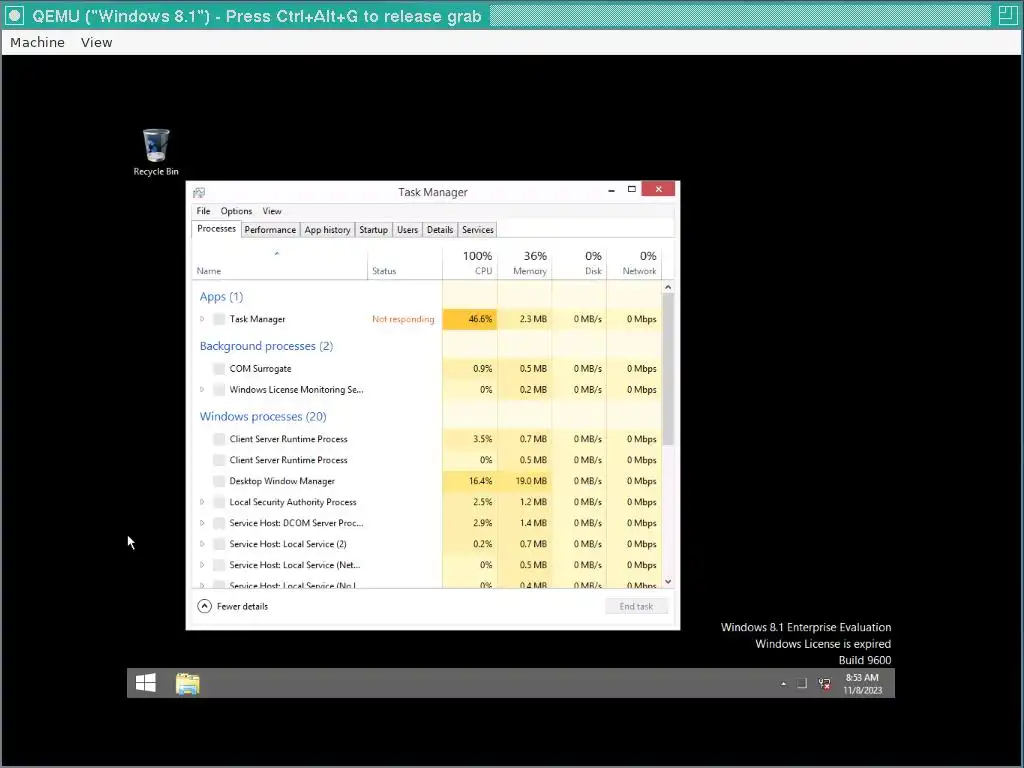Click the process list scroll up arrow

pos(667,287)
